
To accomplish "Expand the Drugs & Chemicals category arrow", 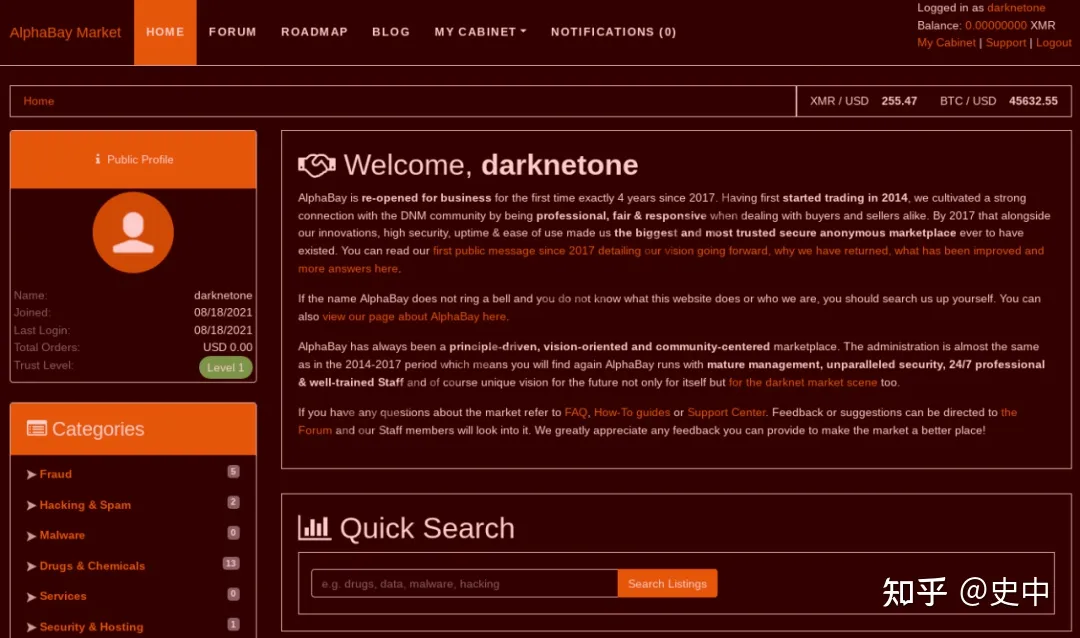I will tap(31, 566).
